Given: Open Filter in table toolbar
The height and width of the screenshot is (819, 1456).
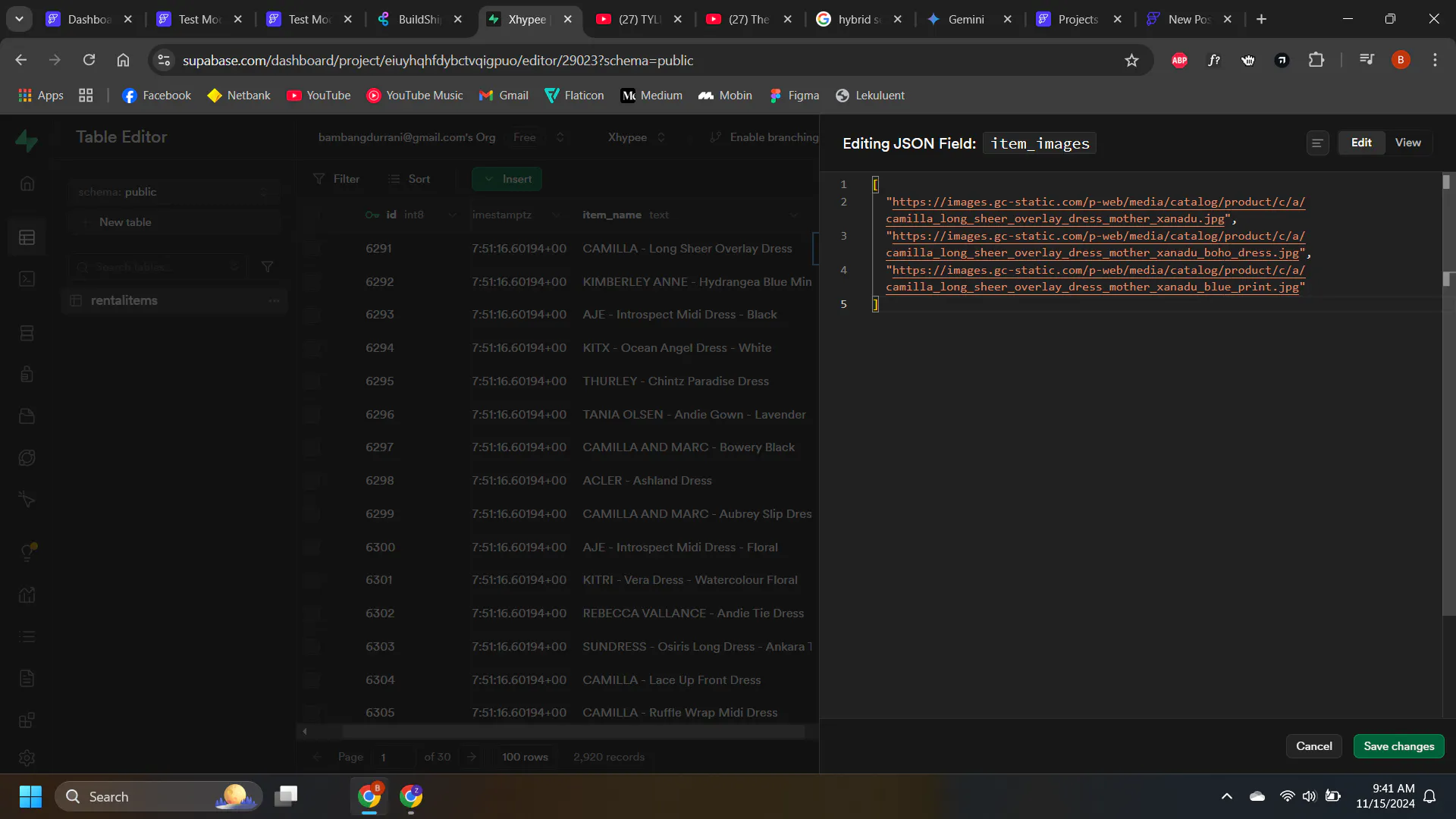Looking at the screenshot, I should (337, 180).
